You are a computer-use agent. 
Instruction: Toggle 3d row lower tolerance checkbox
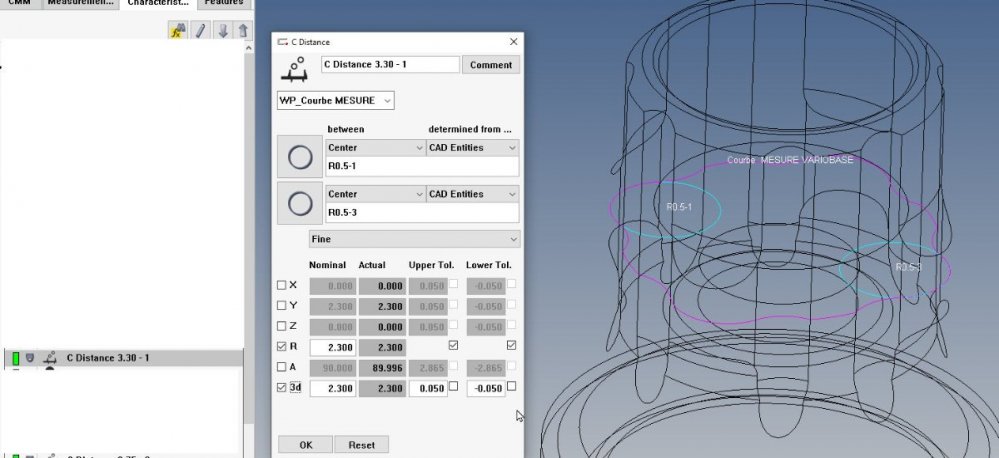511,386
